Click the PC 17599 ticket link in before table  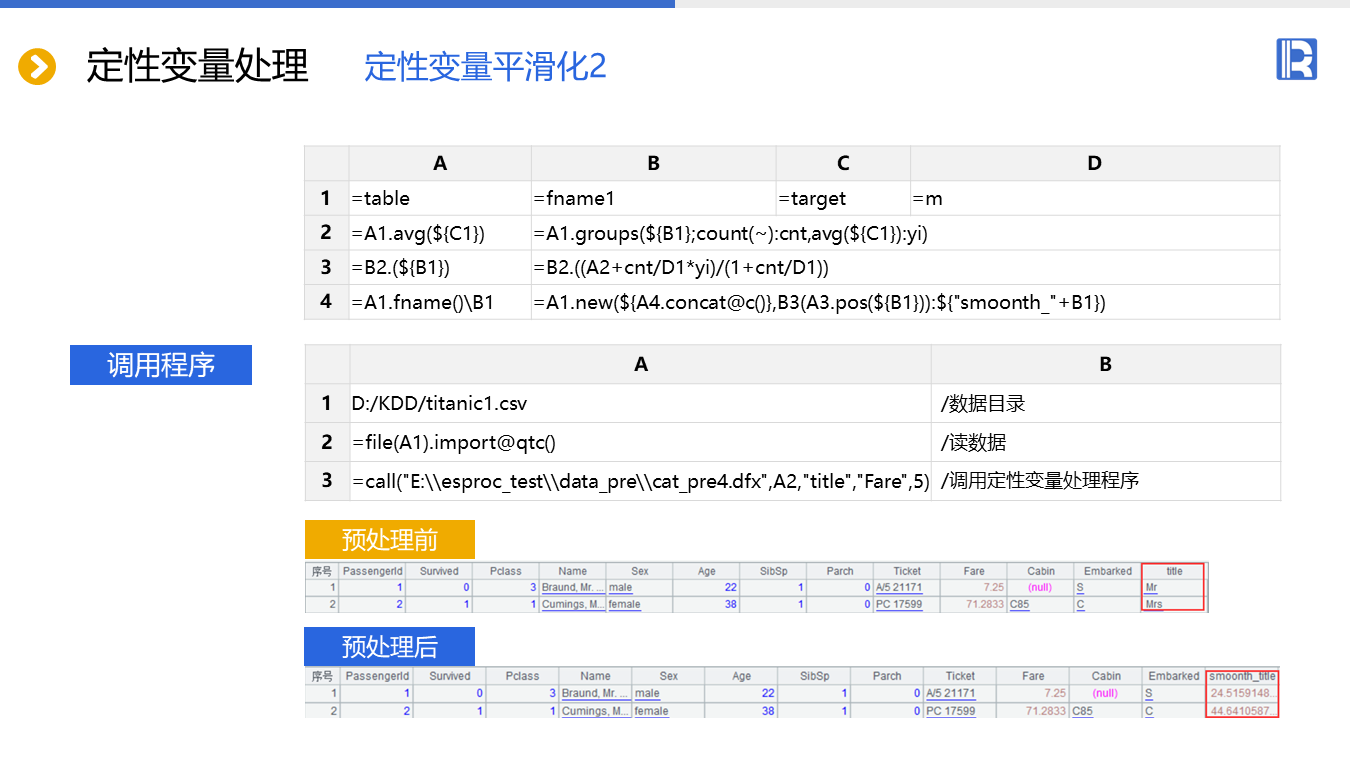point(899,604)
